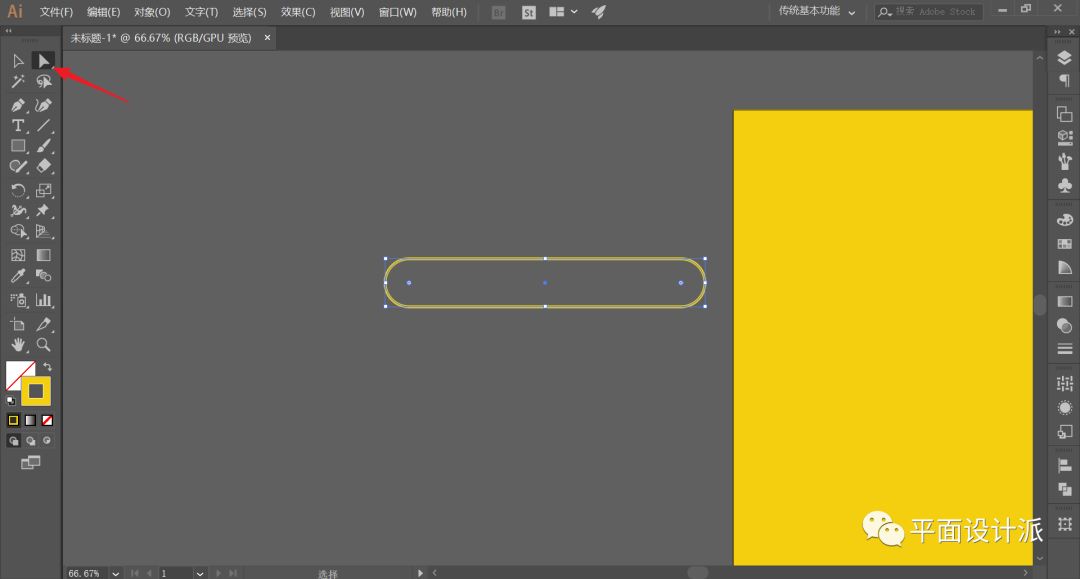
Task: Open the 效果(C) menu
Action: click(x=297, y=12)
